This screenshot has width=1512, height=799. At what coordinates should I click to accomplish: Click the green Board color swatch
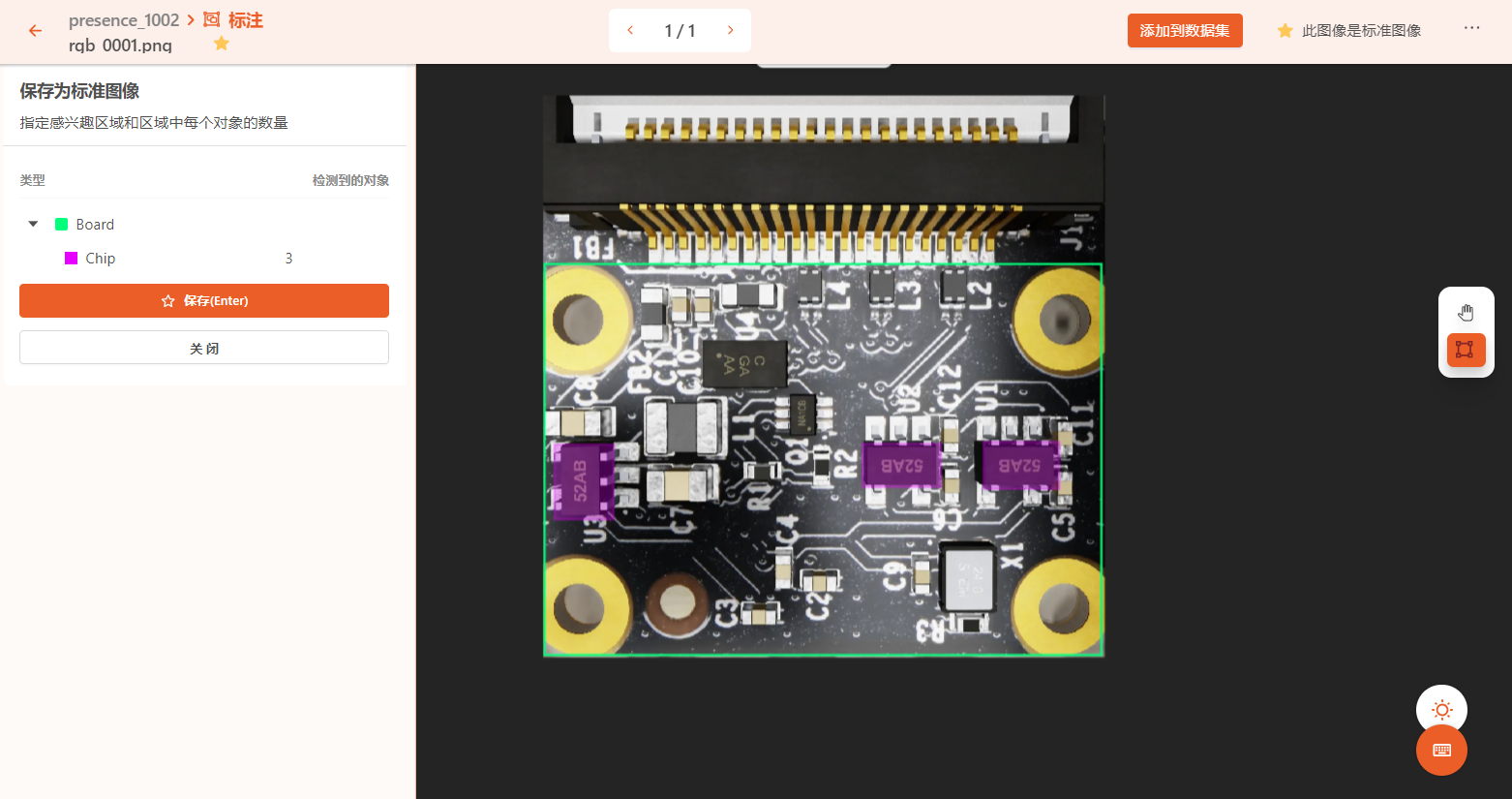tap(61, 225)
